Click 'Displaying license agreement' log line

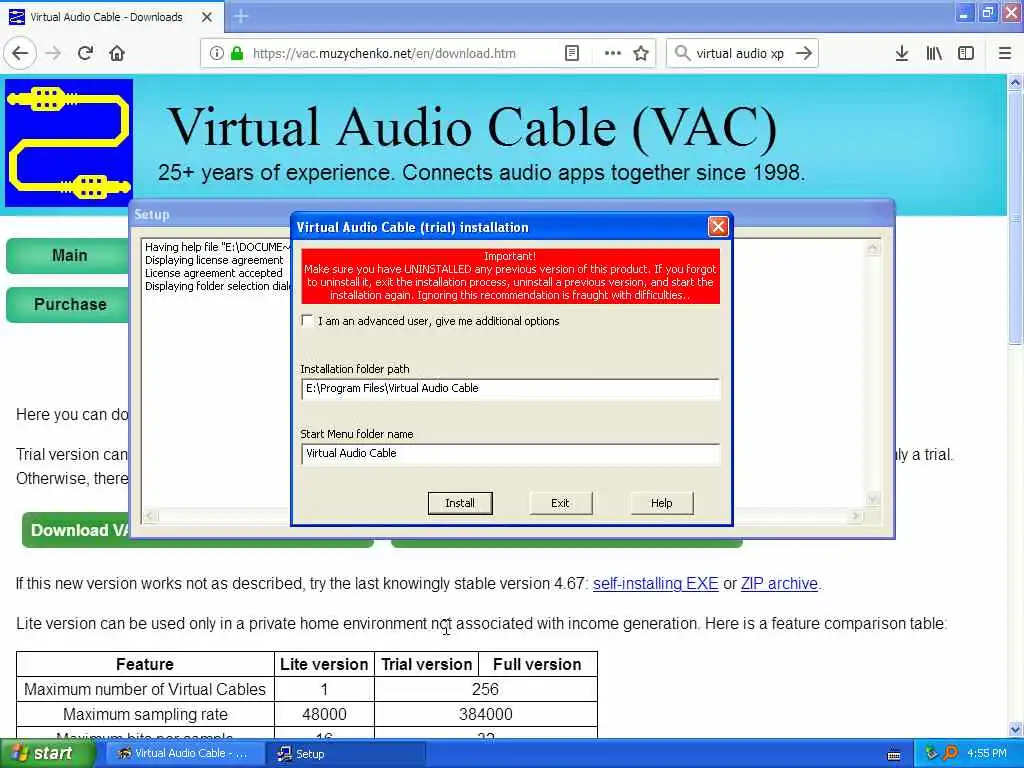coord(214,260)
